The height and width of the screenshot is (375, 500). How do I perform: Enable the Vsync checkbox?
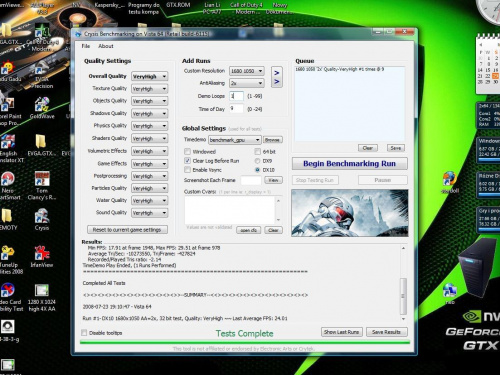tap(188, 170)
